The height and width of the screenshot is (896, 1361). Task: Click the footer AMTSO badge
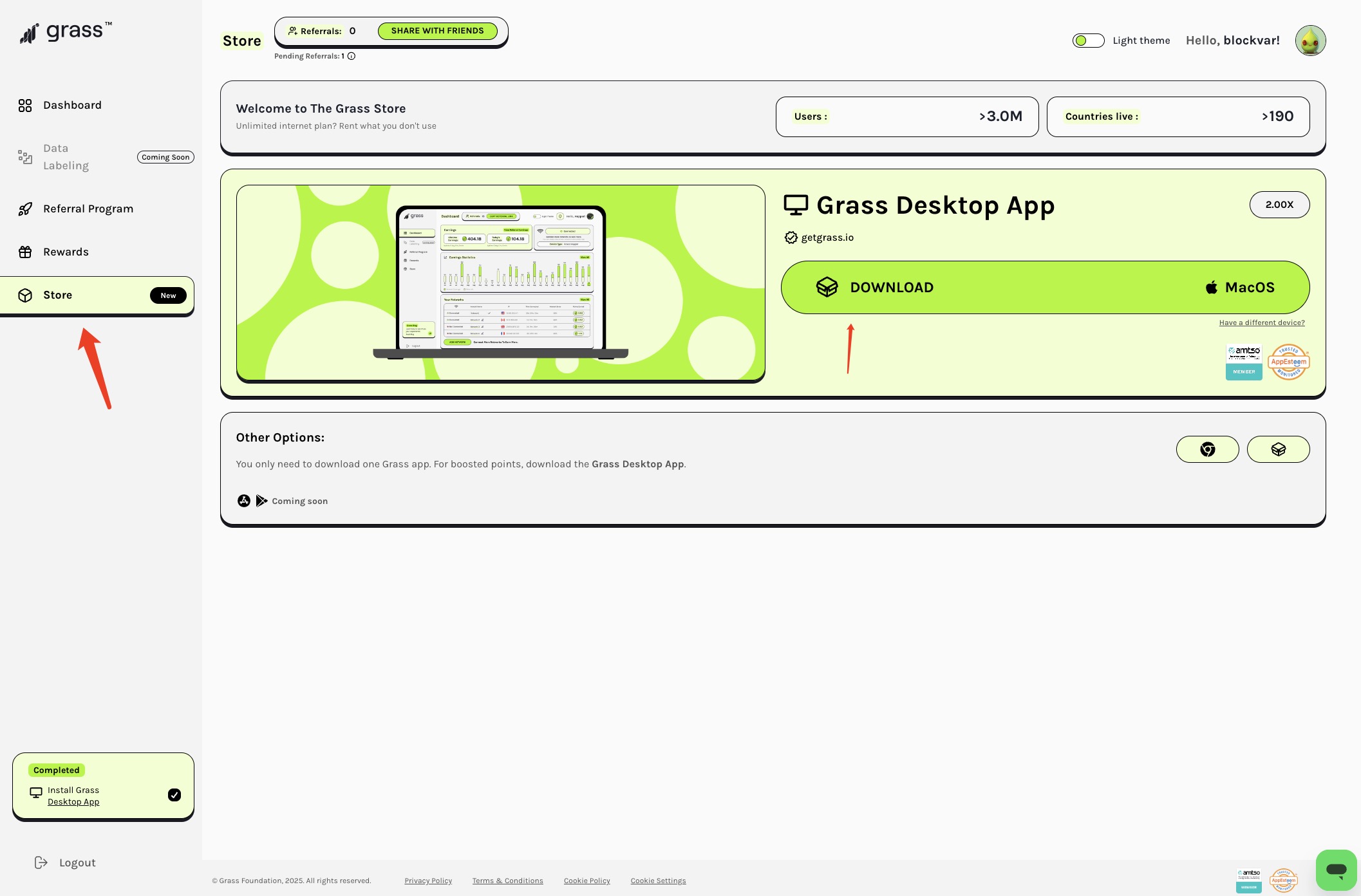pyautogui.click(x=1248, y=880)
